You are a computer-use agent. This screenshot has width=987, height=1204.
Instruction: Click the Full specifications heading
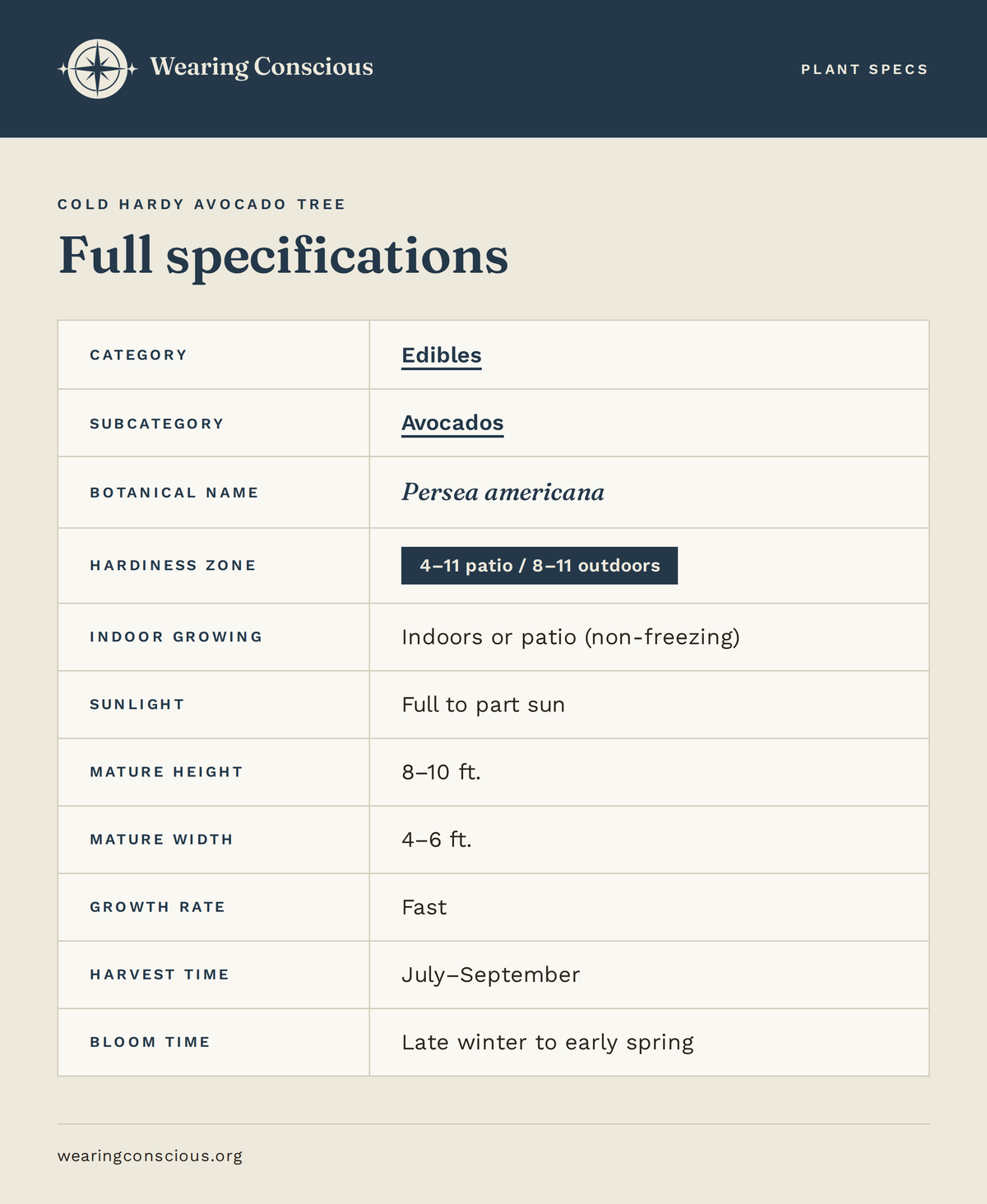284,256
